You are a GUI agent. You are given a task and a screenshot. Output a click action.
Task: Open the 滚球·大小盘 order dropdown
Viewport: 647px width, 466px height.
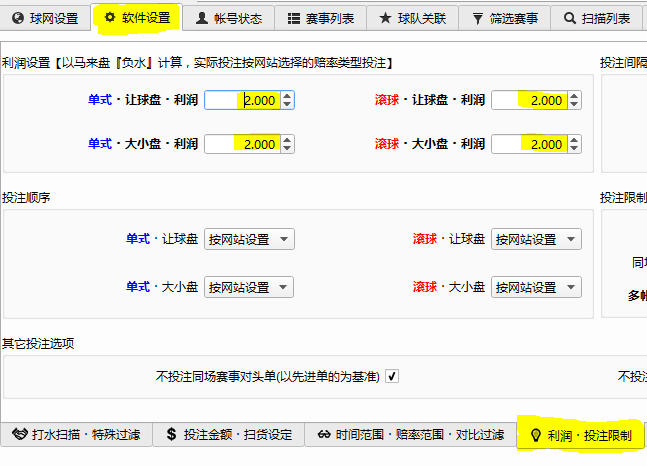536,287
